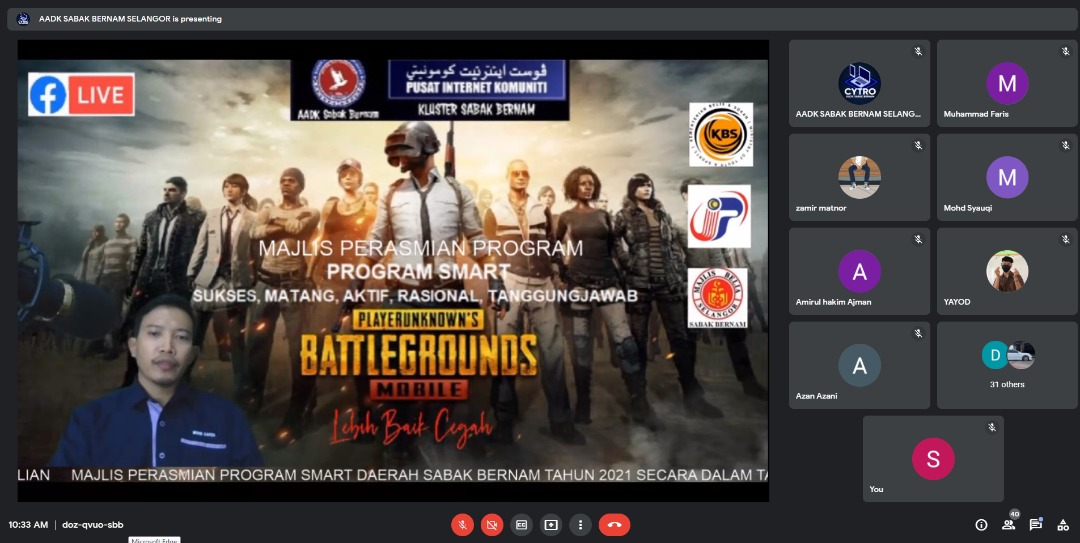Image resolution: width=1080 pixels, height=543 pixels.
Task: Select Mohd Syauqi participant tile
Action: (x=1007, y=177)
